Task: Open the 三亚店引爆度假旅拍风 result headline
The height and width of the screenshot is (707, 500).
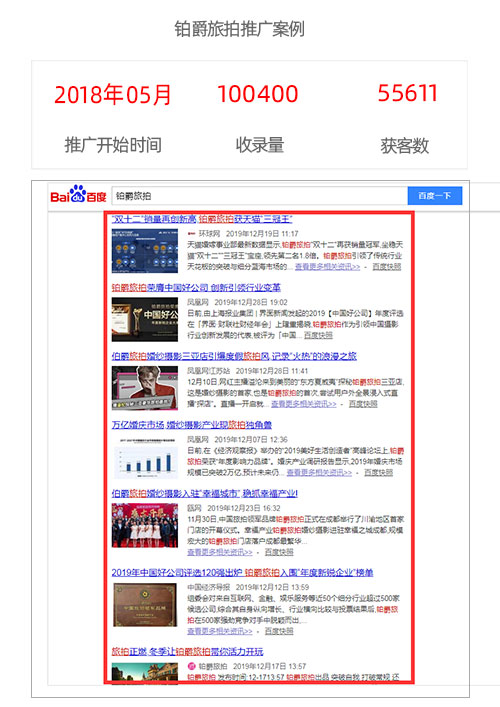Action: tap(234, 356)
